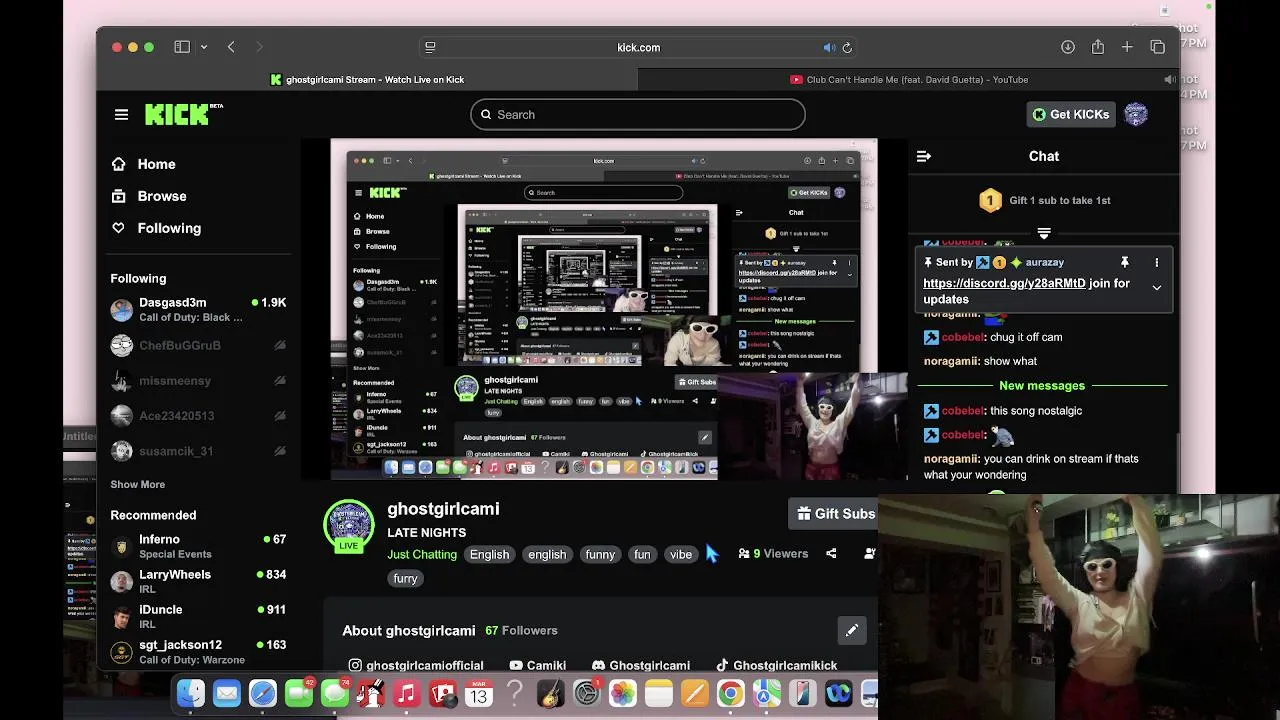The width and height of the screenshot is (1280, 720).
Task: Open iDuncle channel in Recommended
Action: (198, 616)
